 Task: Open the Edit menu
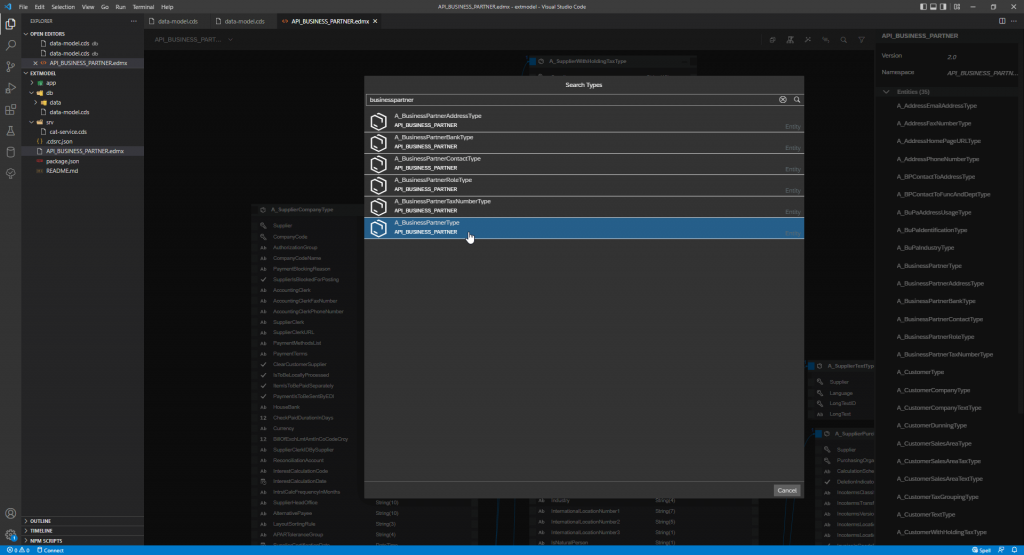click(x=39, y=7)
